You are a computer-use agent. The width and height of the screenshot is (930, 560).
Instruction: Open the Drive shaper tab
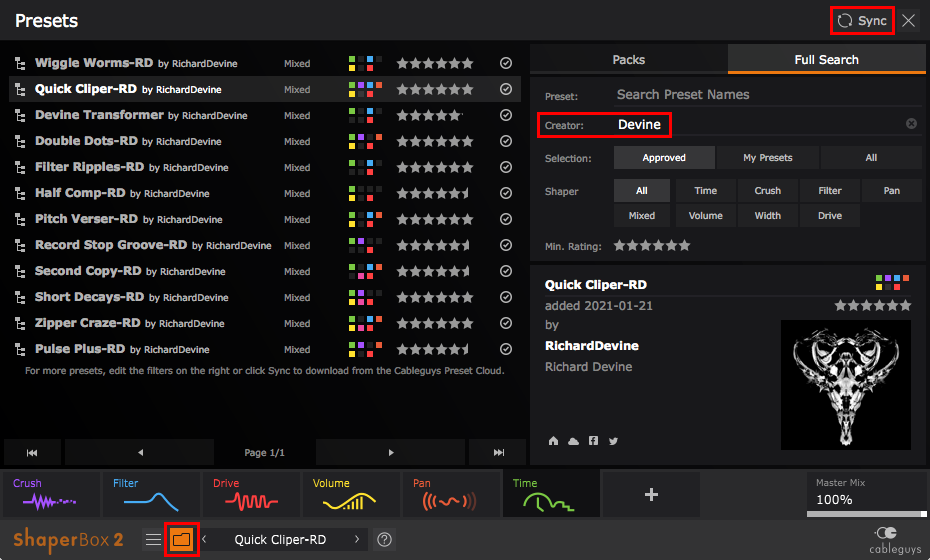[x=251, y=494]
